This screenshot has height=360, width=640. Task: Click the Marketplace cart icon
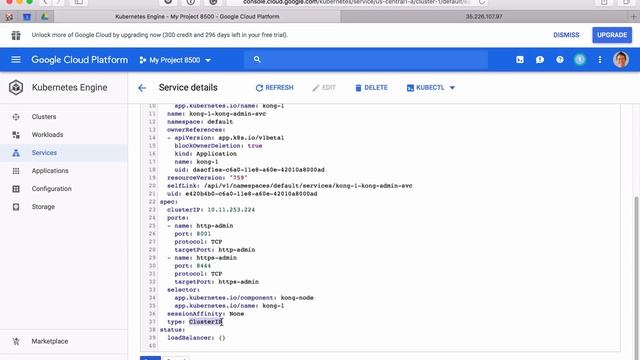16,341
